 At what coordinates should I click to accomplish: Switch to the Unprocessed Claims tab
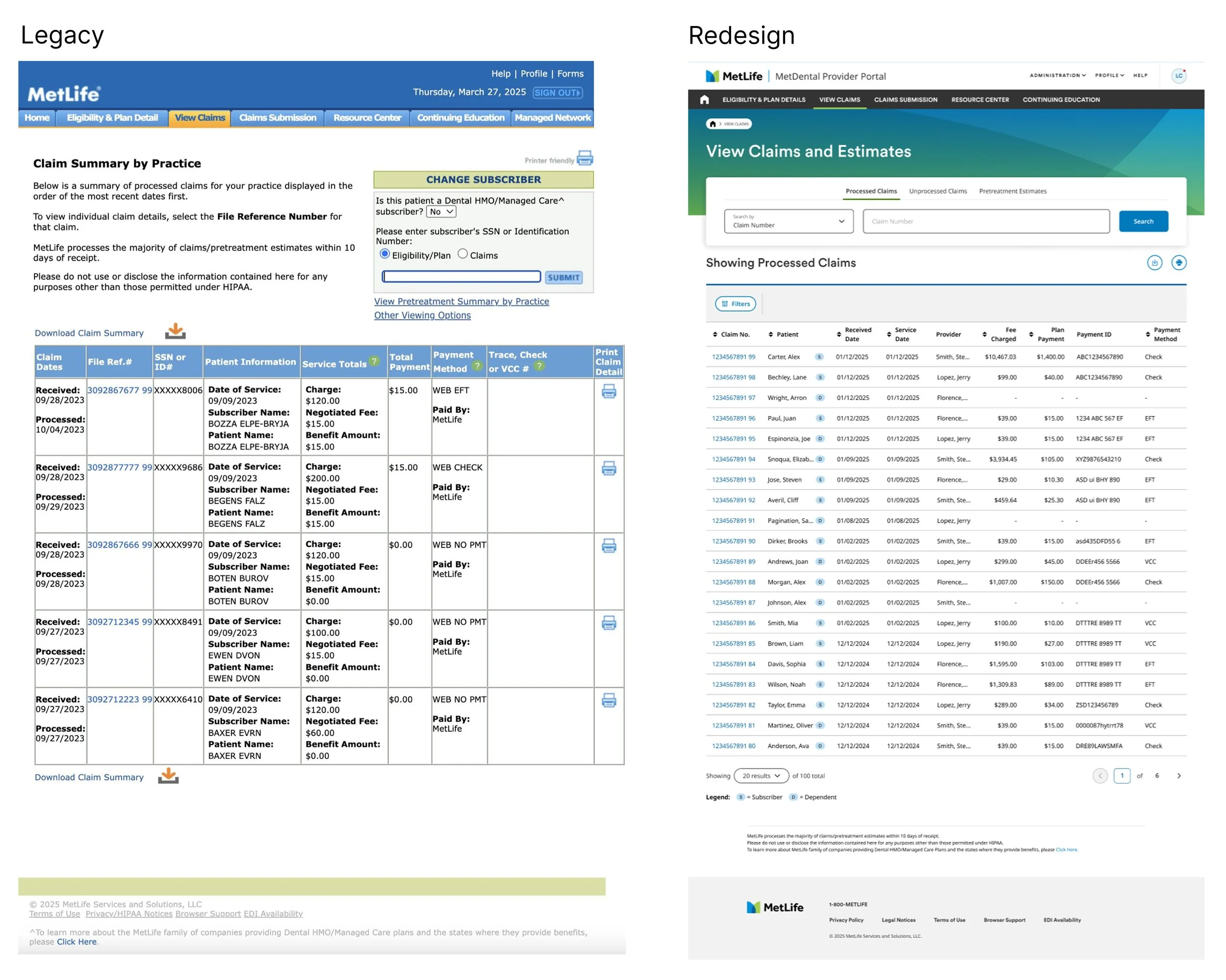pyautogui.click(x=937, y=191)
